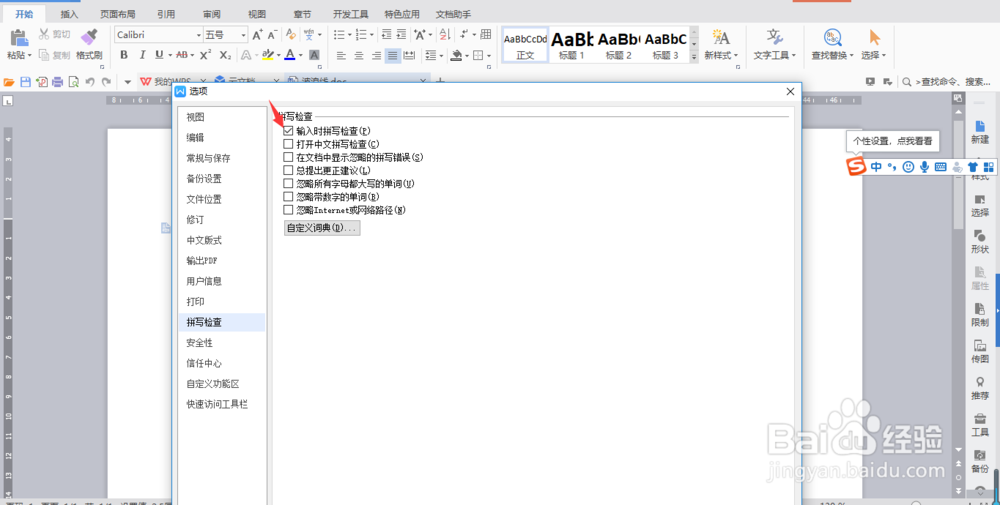Image resolution: width=1000 pixels, height=505 pixels.
Task: Click the print preview icon
Action: 74,82
